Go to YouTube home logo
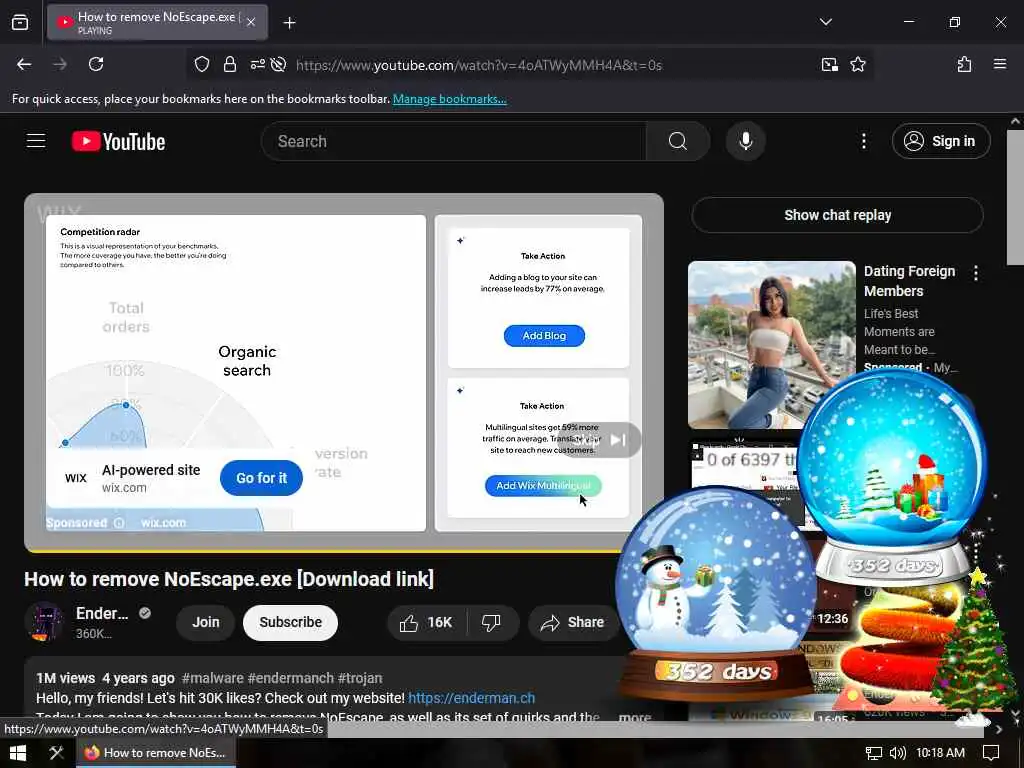This screenshot has height=768, width=1024. click(118, 141)
